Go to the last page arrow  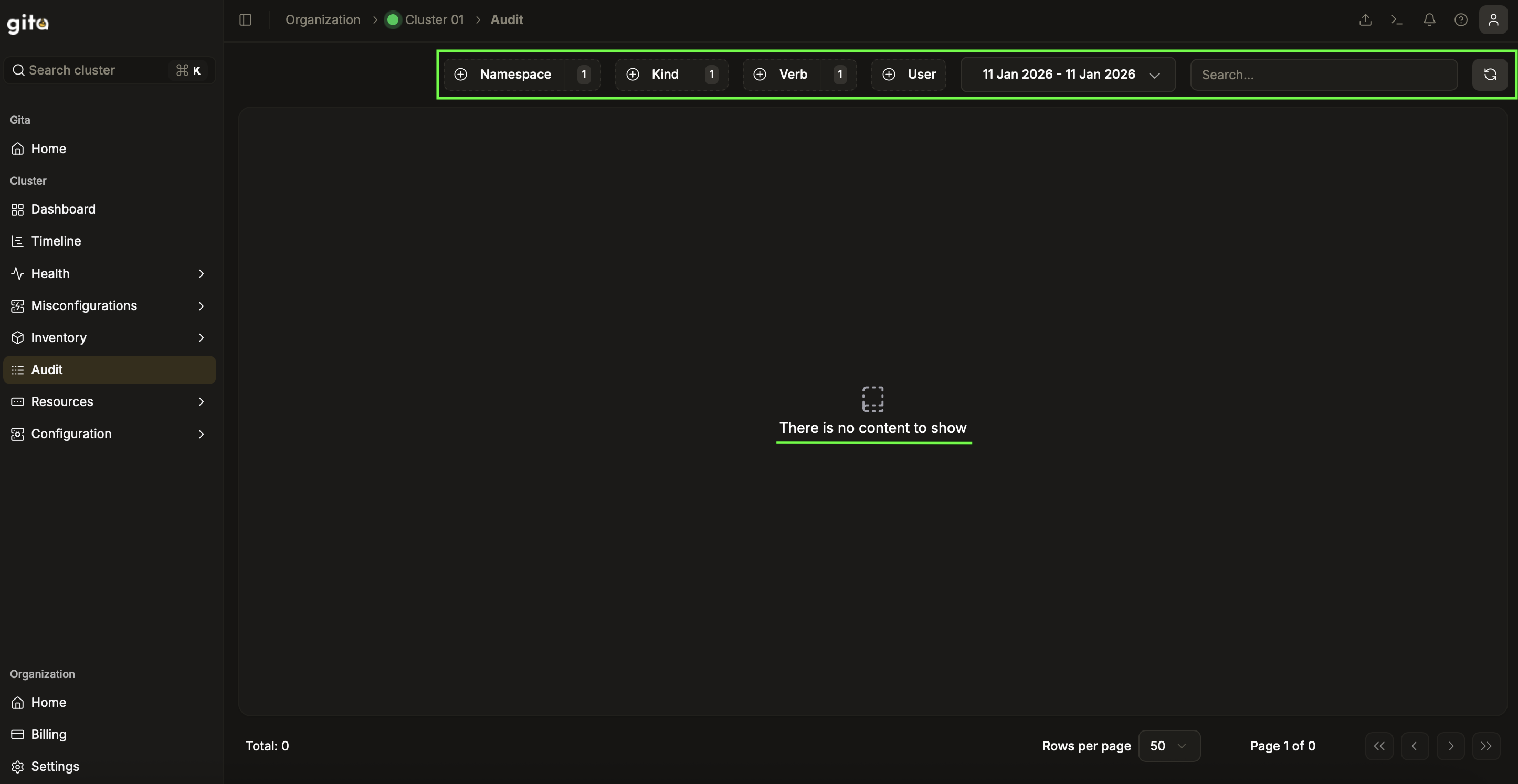(x=1485, y=746)
